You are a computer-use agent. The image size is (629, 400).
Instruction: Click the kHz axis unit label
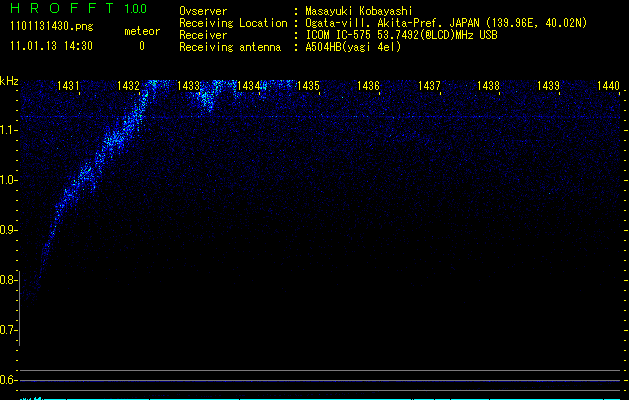tap(9, 81)
